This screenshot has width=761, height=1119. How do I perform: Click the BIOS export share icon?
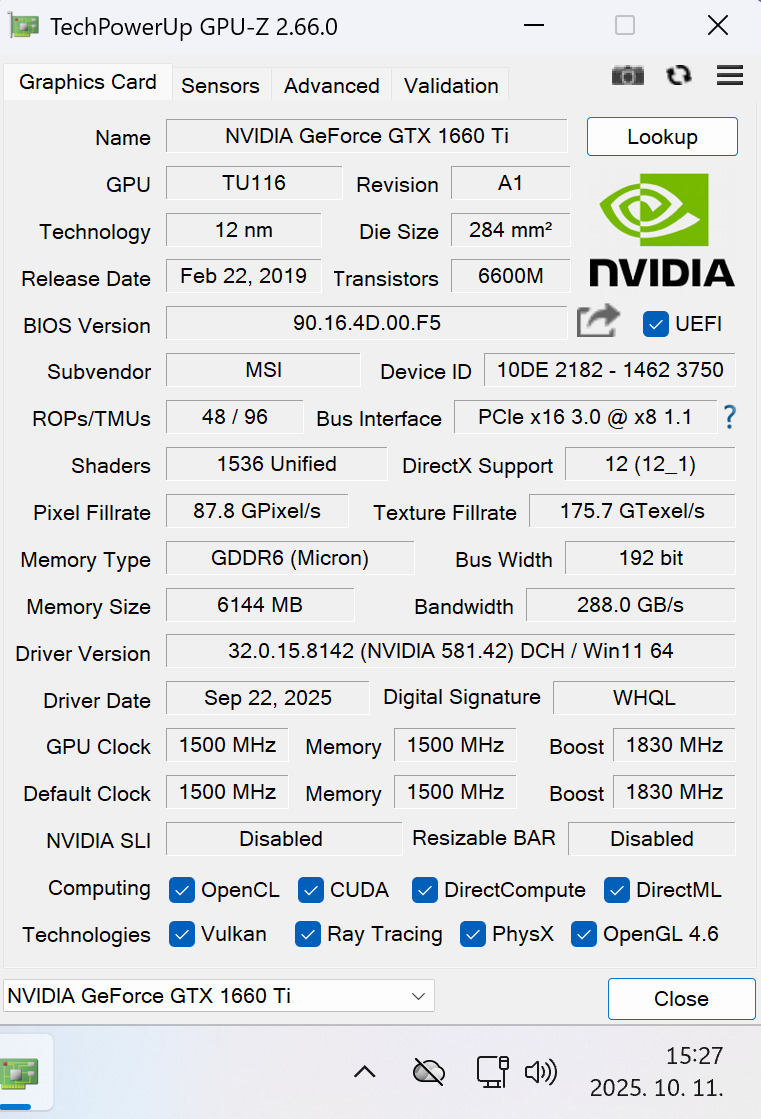(x=598, y=322)
